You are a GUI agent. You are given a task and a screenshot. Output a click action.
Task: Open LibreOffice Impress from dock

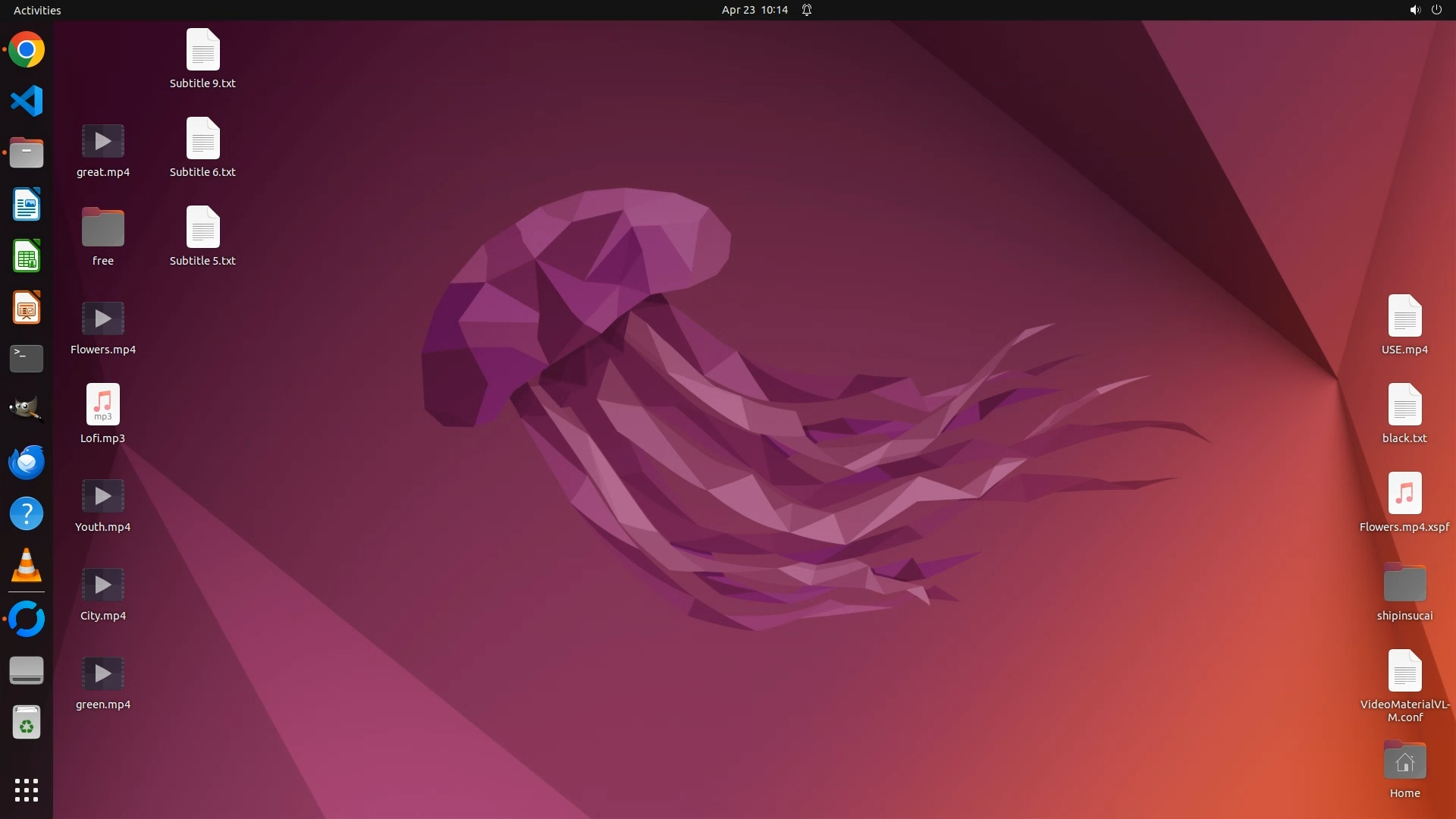click(27, 308)
